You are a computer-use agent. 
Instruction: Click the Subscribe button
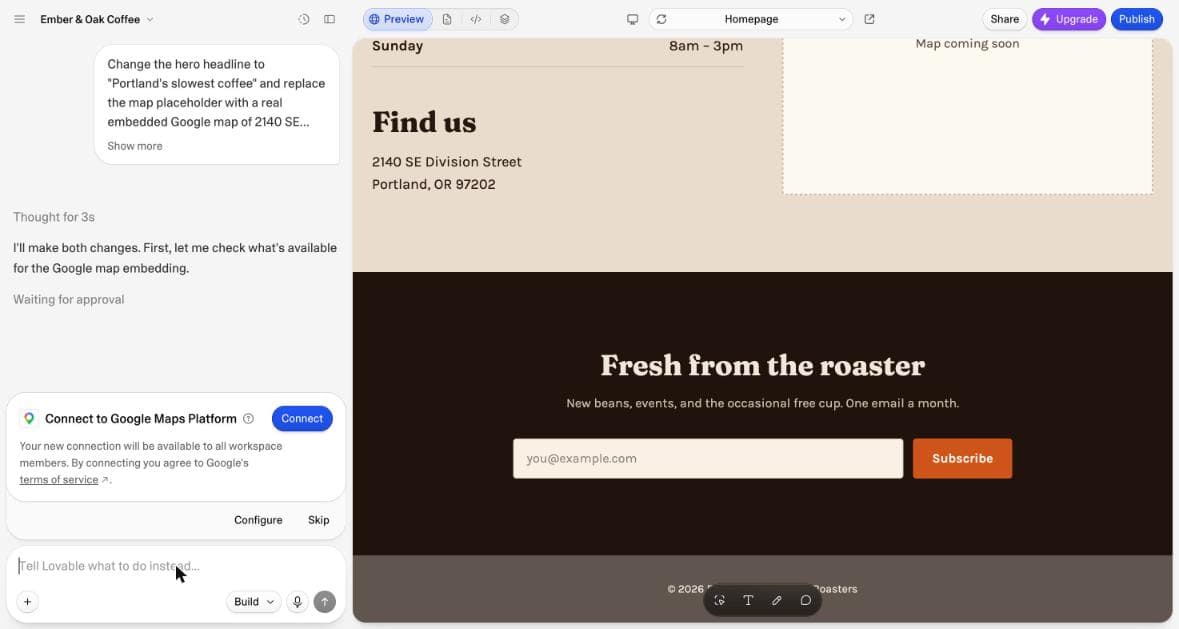tap(962, 458)
